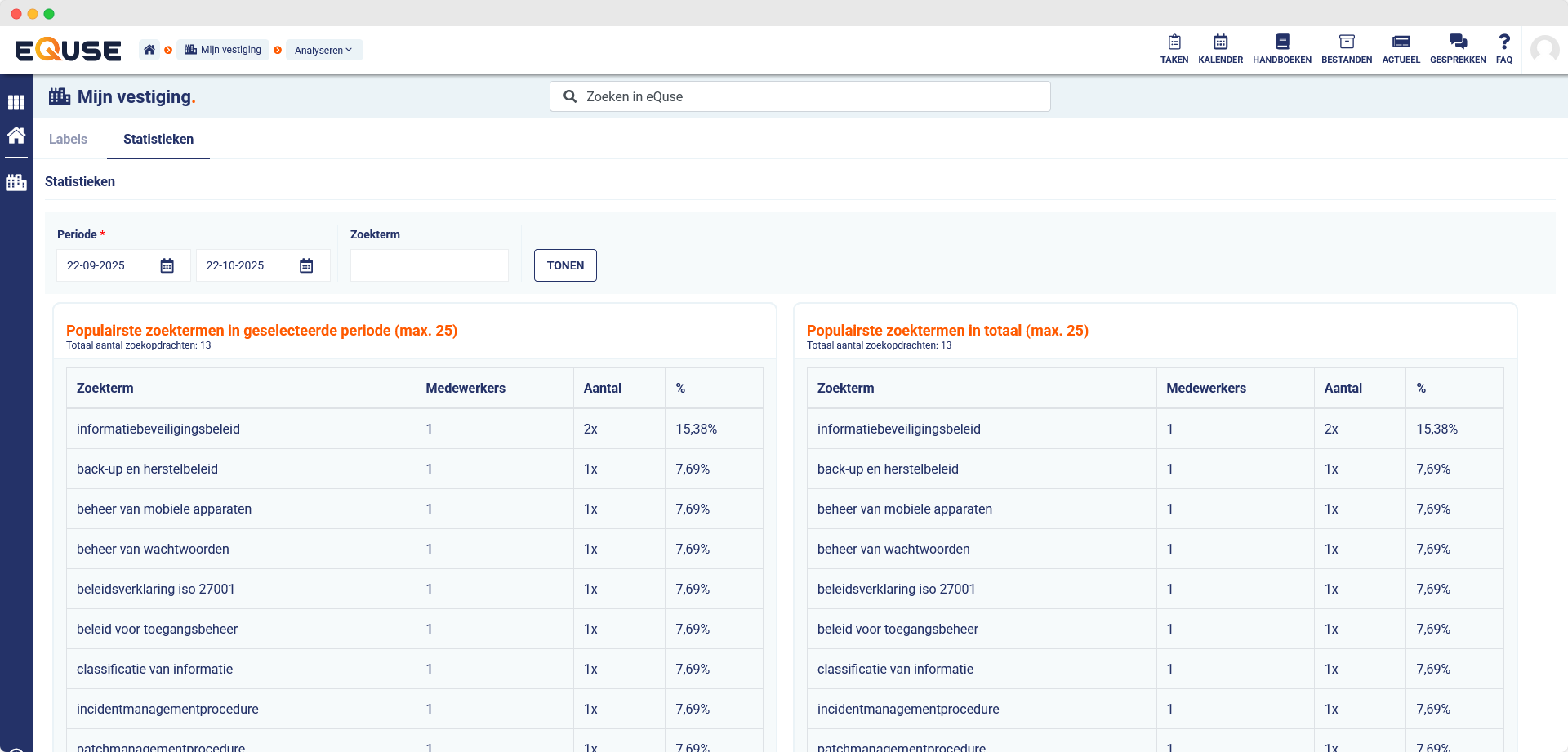
Task: Open calendar picker for start date 22-09-2025
Action: click(x=167, y=266)
